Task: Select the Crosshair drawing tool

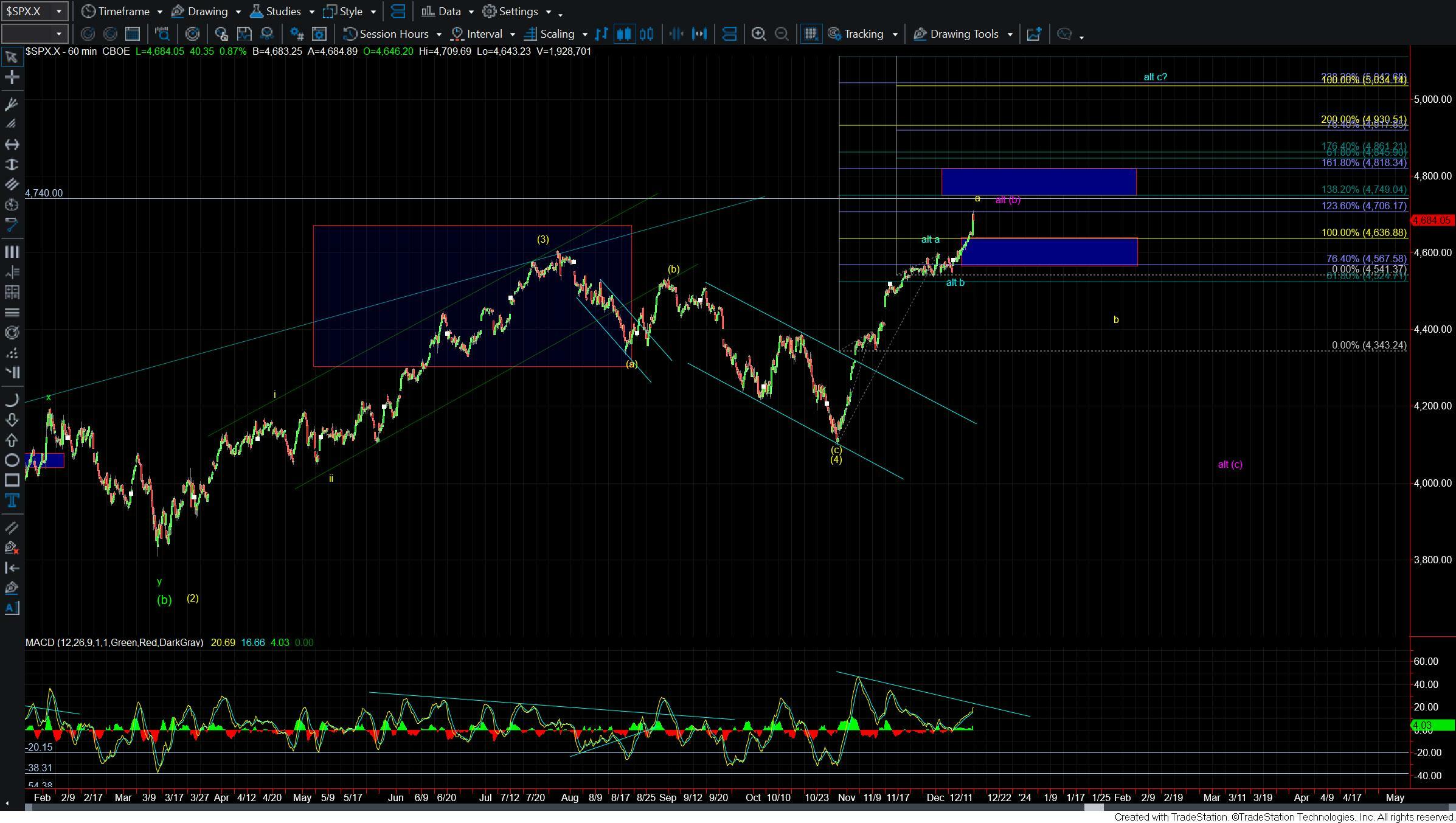Action: click(12, 77)
